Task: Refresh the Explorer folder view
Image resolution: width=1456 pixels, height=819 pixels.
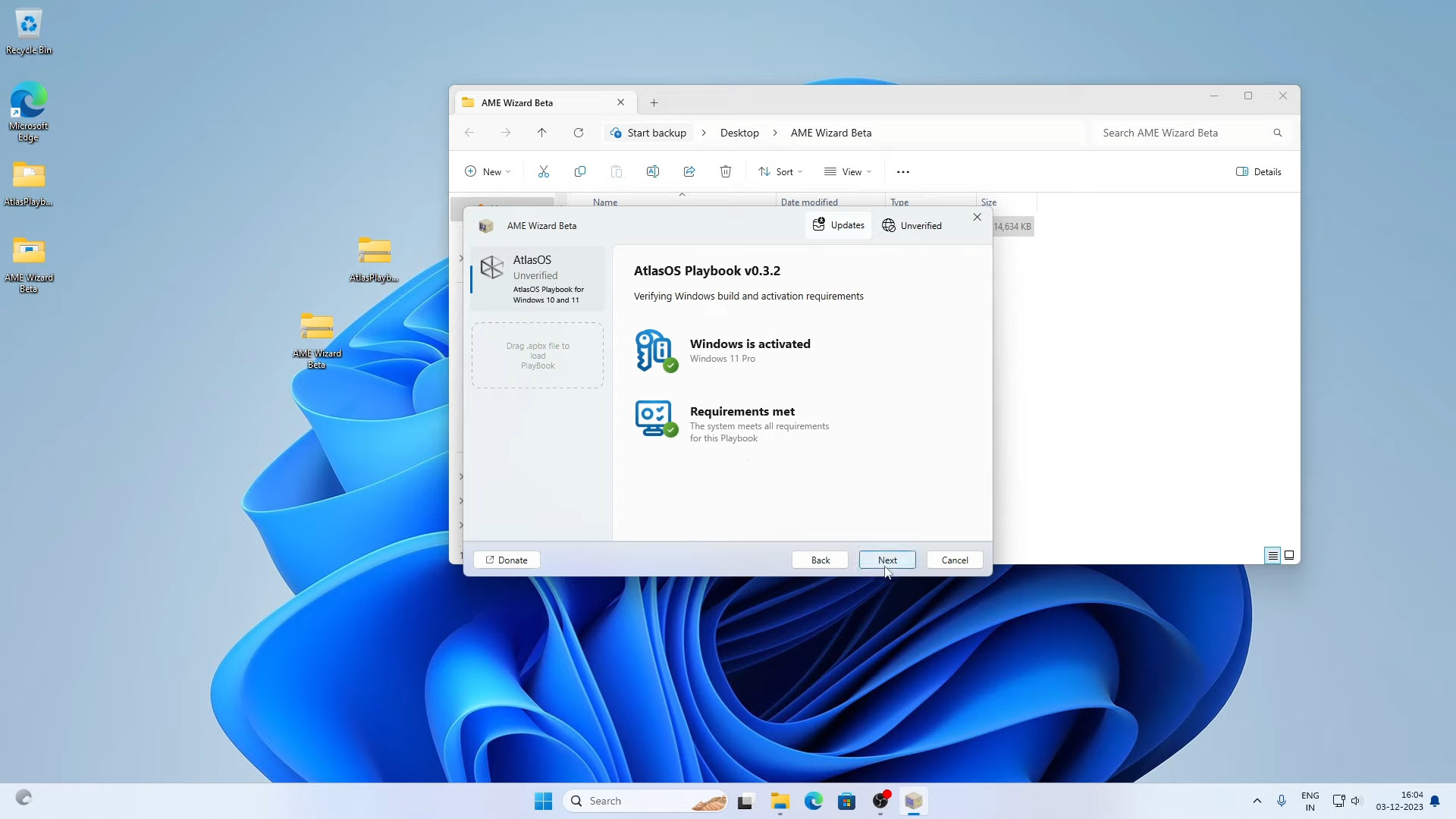Action: tap(579, 133)
